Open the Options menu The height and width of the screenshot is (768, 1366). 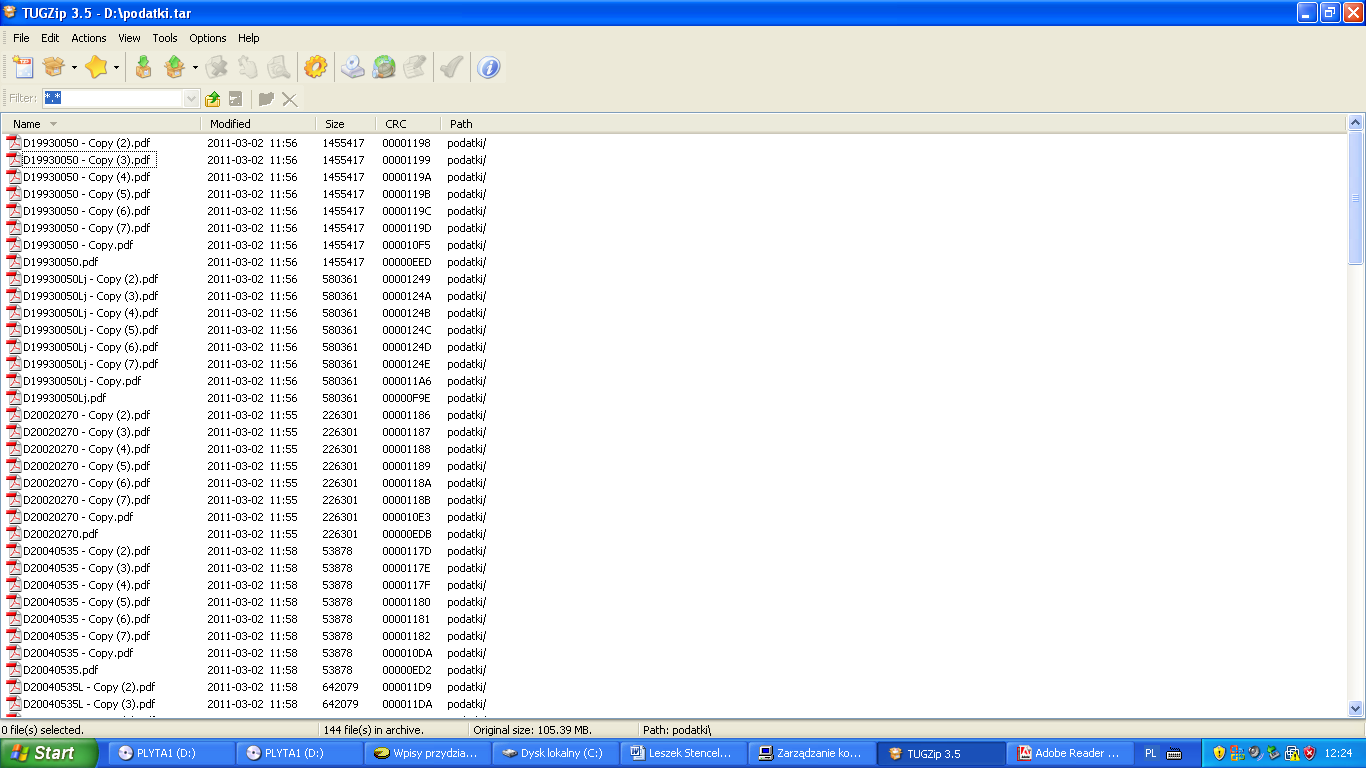(208, 38)
